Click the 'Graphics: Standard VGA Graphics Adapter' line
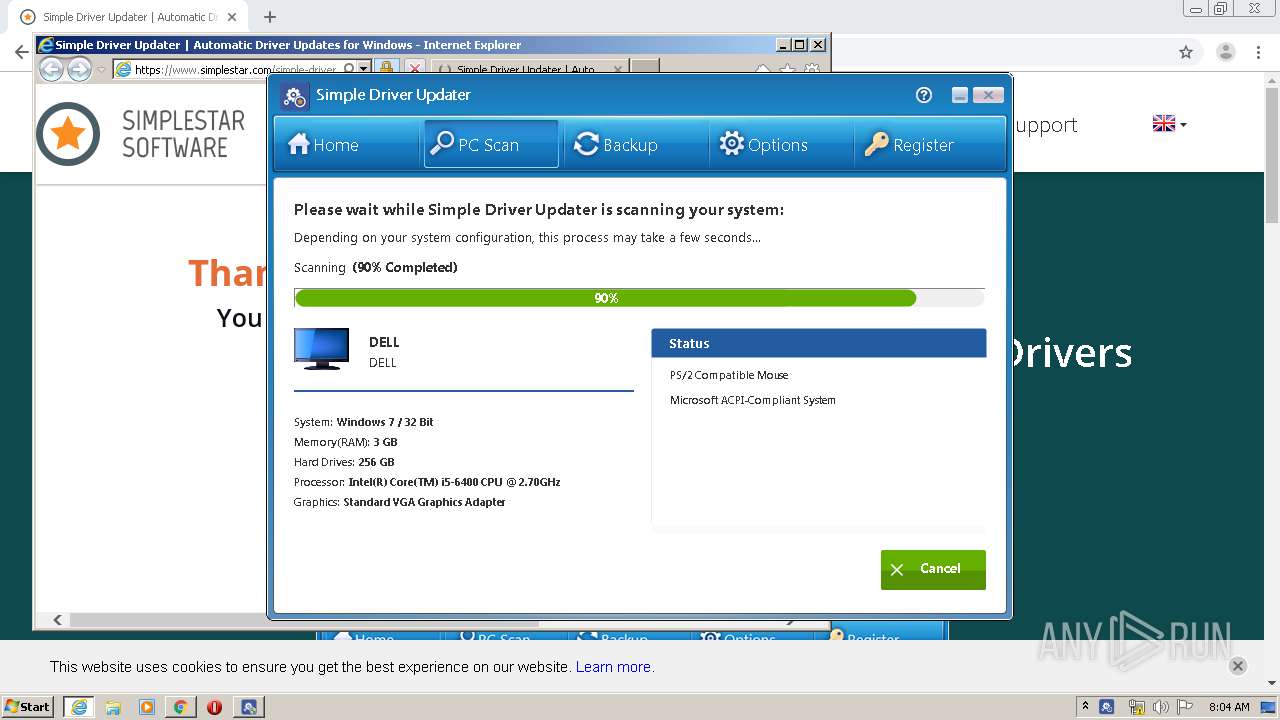Viewport: 1280px width, 720px height. tap(400, 502)
